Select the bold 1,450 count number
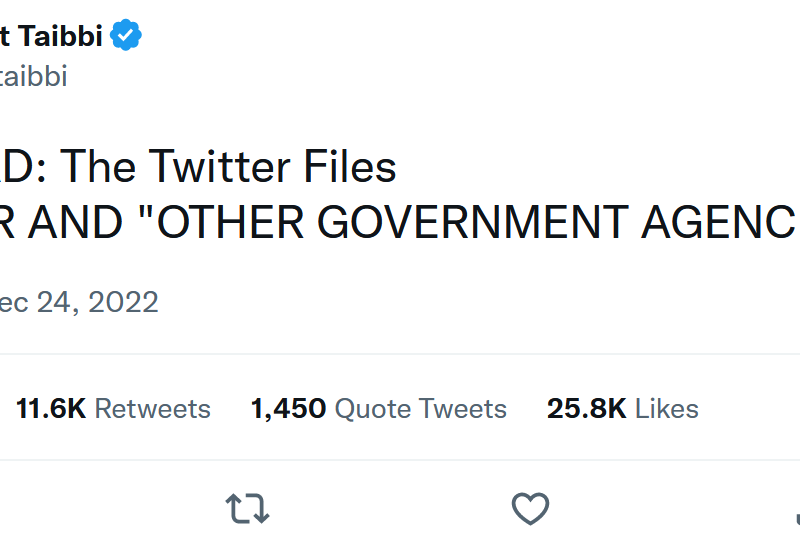The width and height of the screenshot is (800, 550). [288, 408]
